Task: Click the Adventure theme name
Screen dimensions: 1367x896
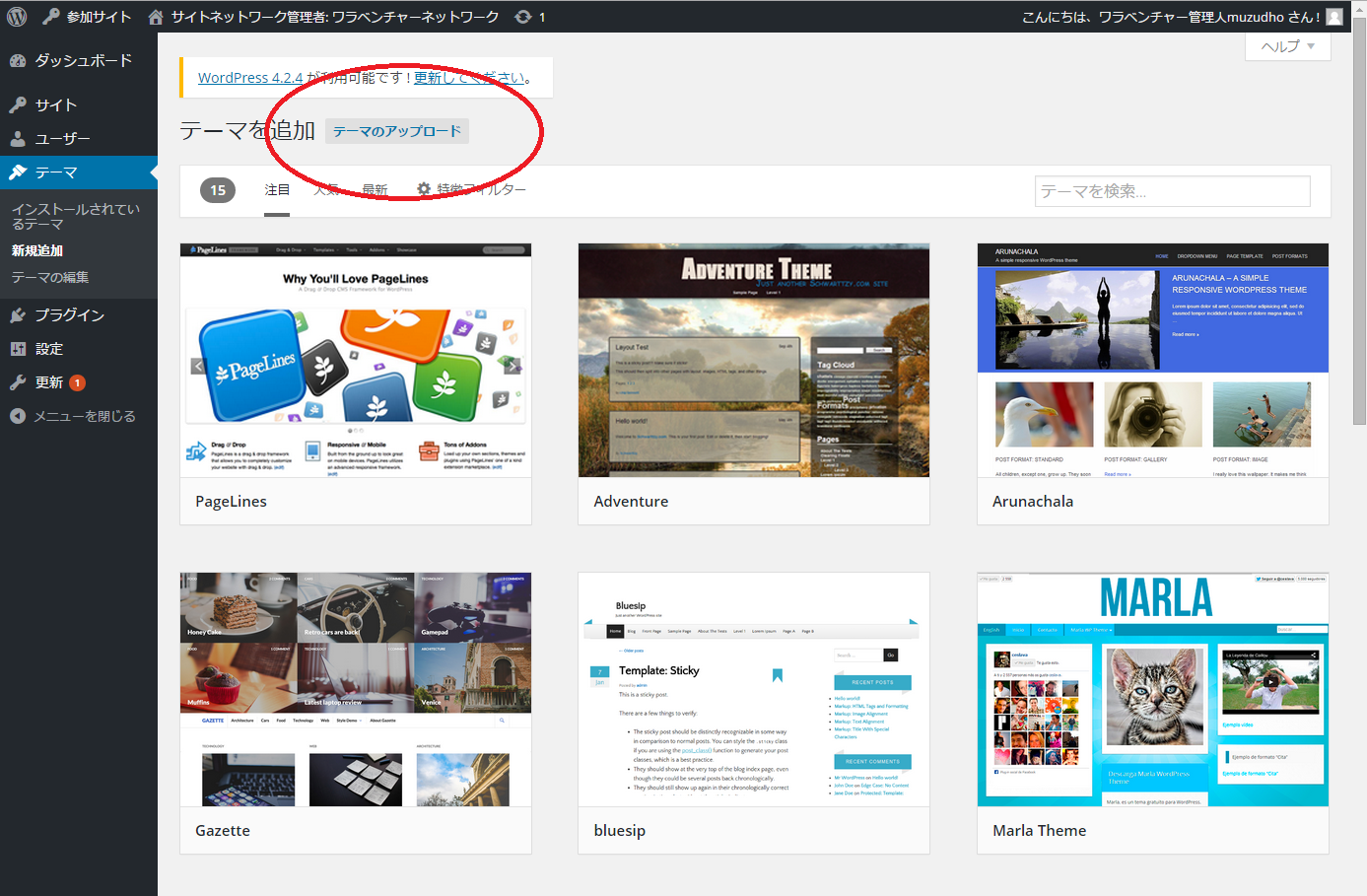Action: (631, 502)
